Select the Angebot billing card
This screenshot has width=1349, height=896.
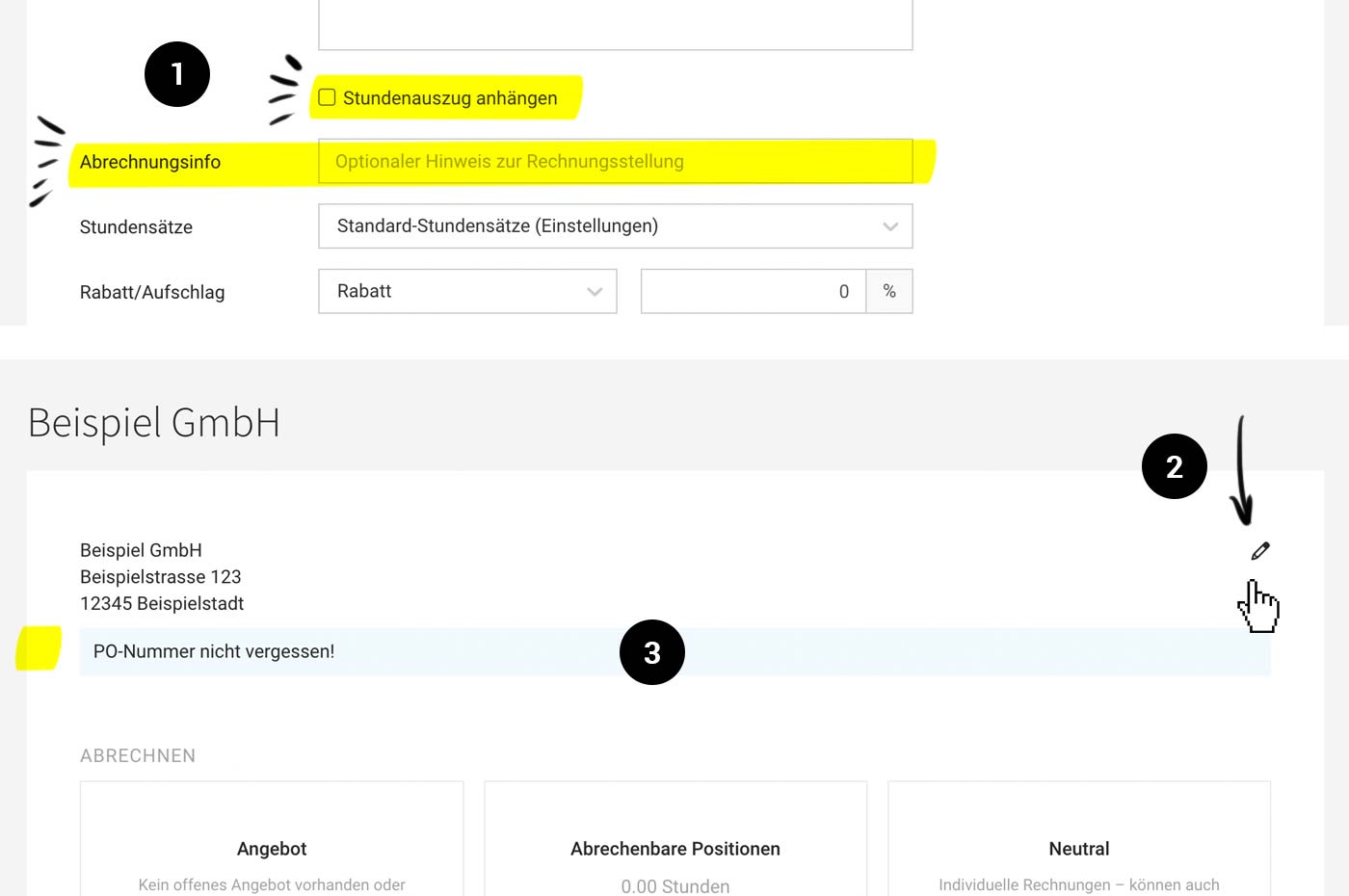tap(272, 838)
